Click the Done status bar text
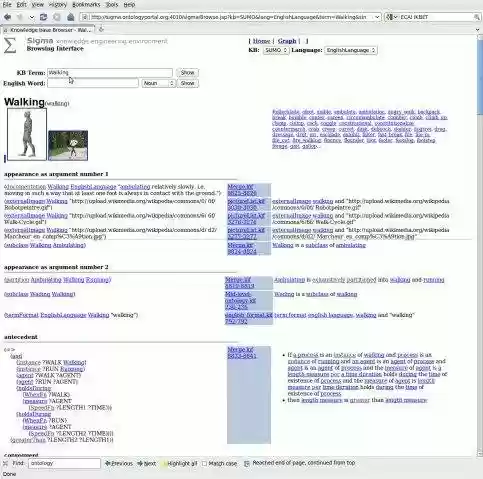 tap(9, 474)
